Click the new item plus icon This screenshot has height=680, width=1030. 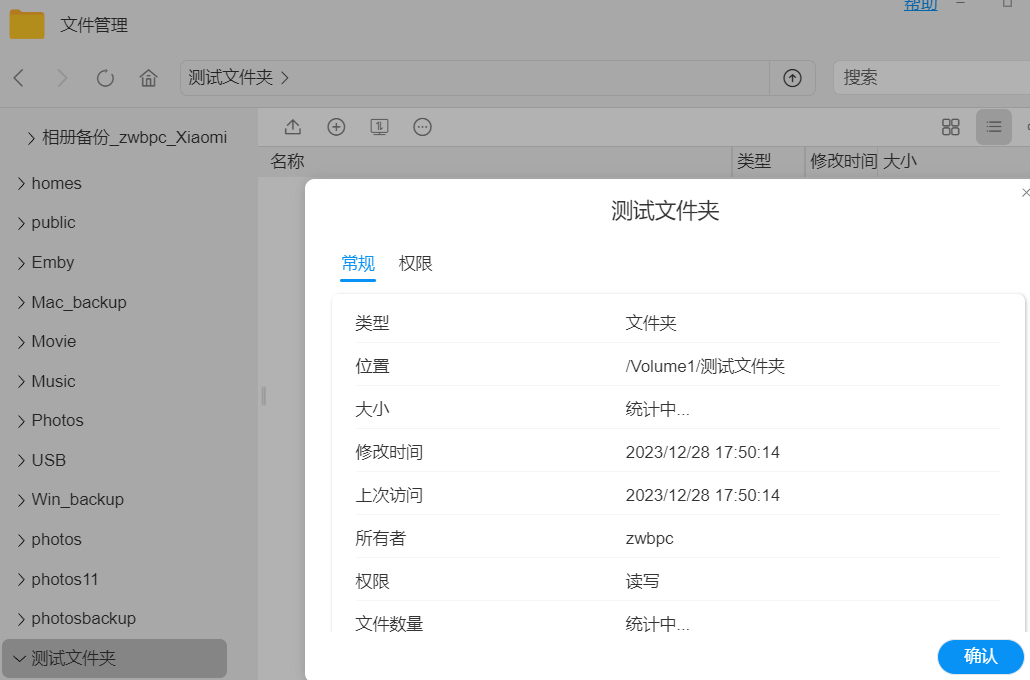336,127
